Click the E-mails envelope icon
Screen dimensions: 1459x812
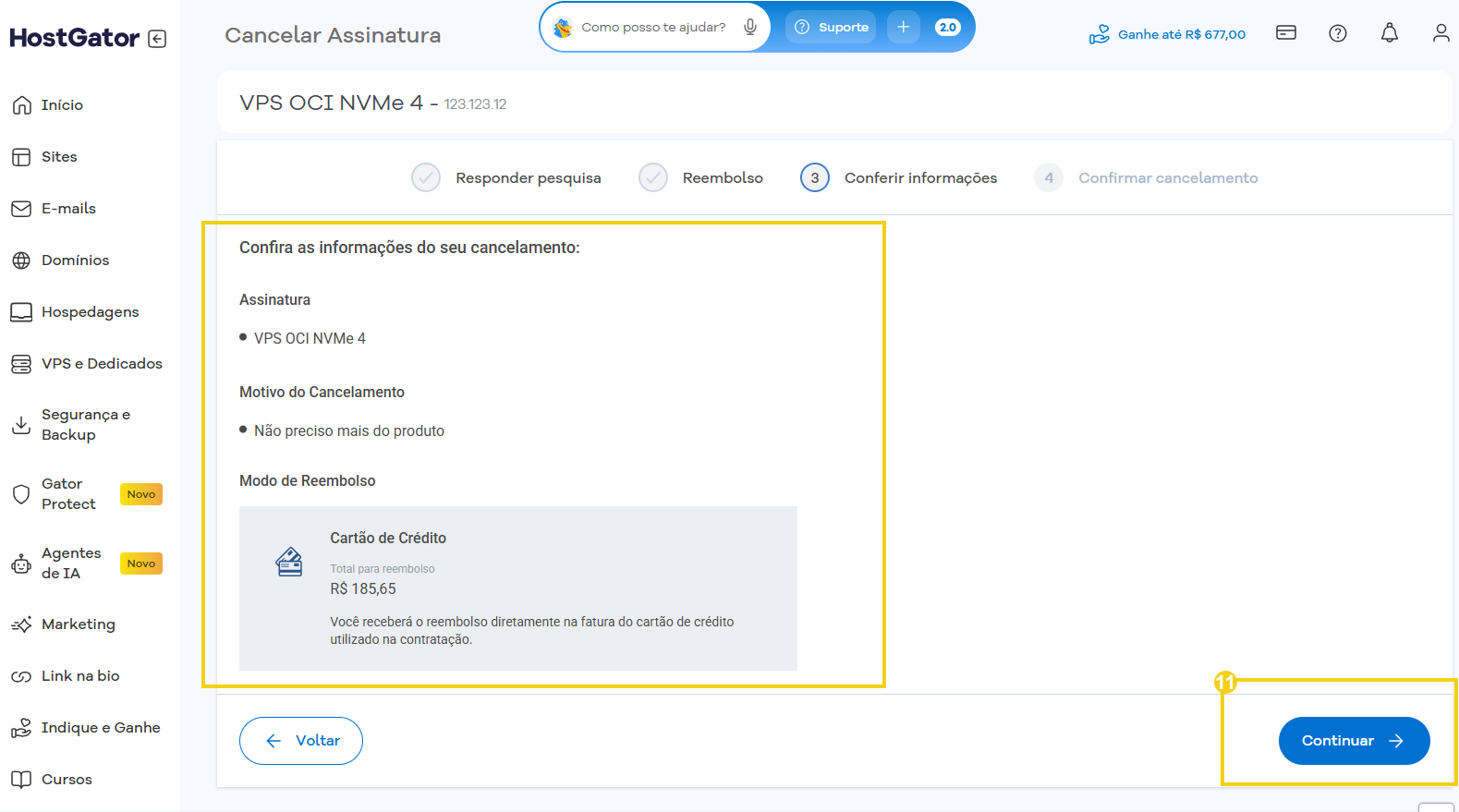(x=21, y=209)
